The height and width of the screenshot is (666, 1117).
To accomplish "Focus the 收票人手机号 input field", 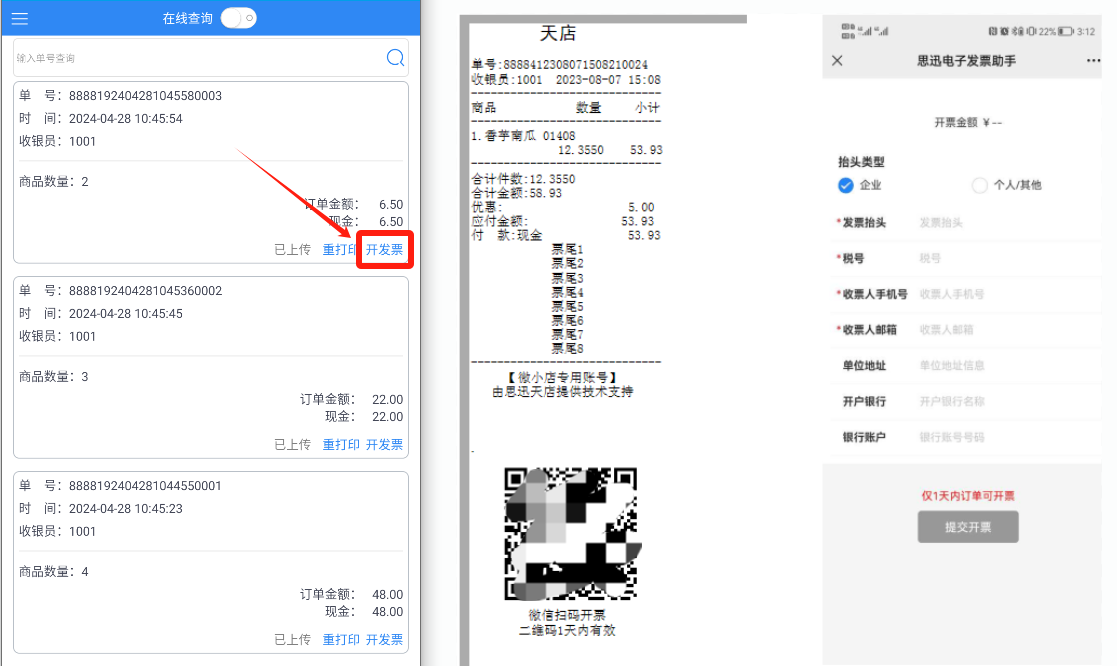I will 1008,294.
